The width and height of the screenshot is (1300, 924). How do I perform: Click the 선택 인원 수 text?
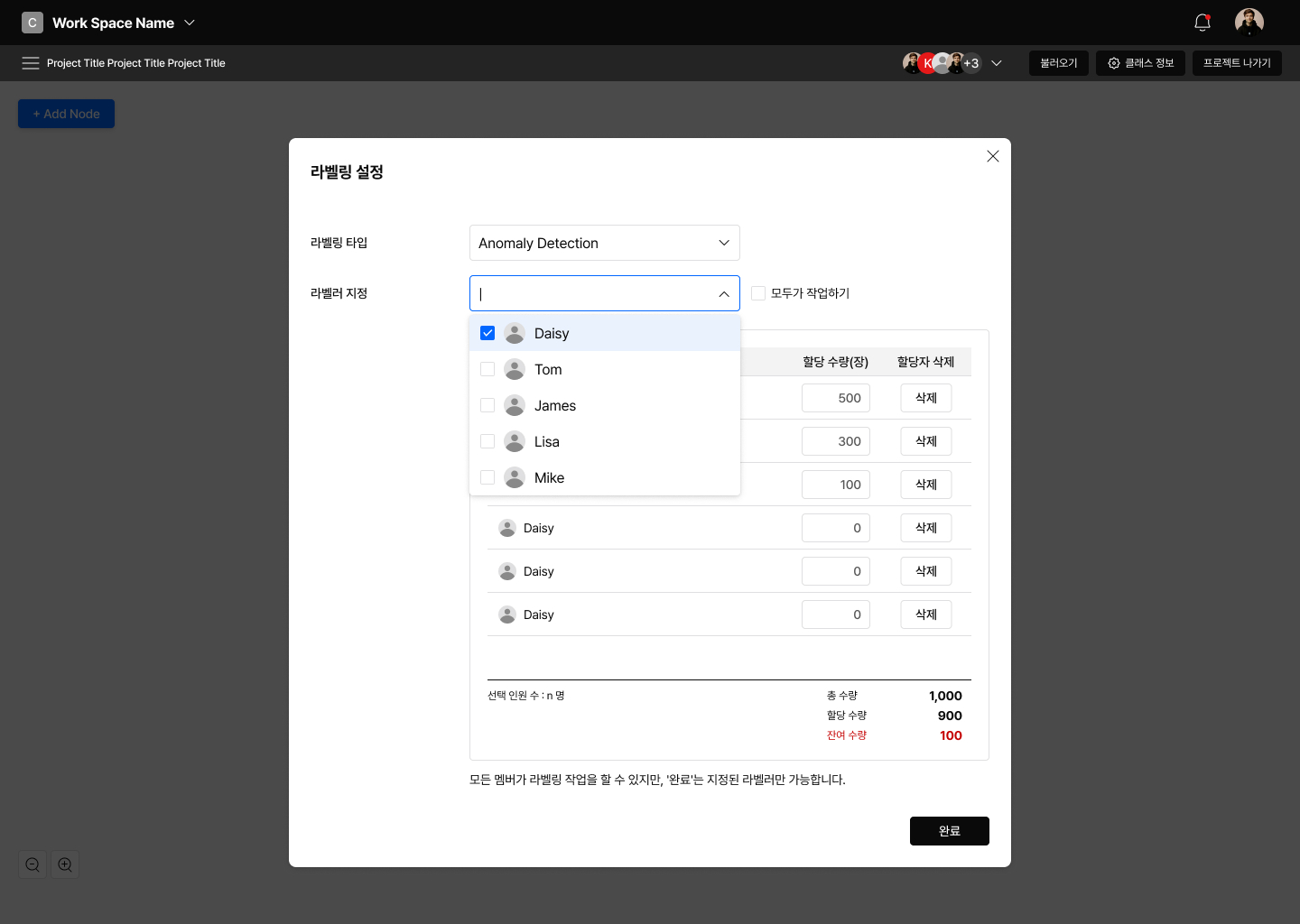pyautogui.click(x=526, y=696)
